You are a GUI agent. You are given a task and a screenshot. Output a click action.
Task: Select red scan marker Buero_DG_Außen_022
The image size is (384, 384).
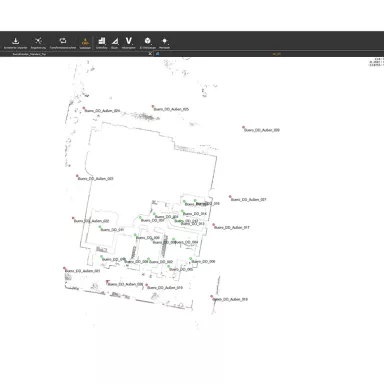click(x=73, y=218)
